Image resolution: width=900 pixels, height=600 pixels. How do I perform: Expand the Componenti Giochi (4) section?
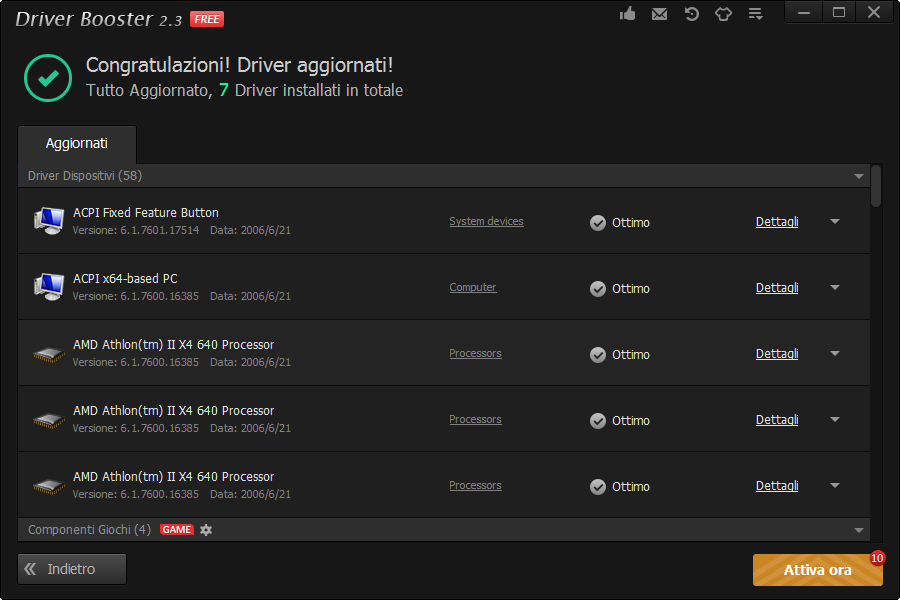coord(858,530)
